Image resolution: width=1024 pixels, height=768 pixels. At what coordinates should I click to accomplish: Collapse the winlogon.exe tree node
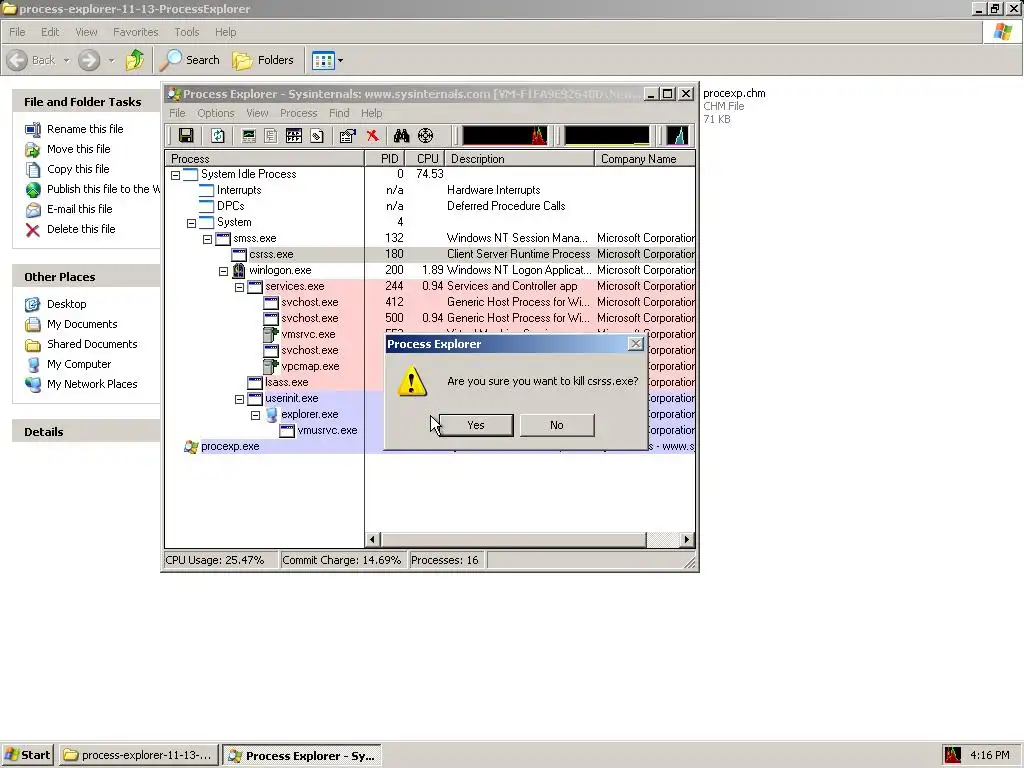coord(223,271)
